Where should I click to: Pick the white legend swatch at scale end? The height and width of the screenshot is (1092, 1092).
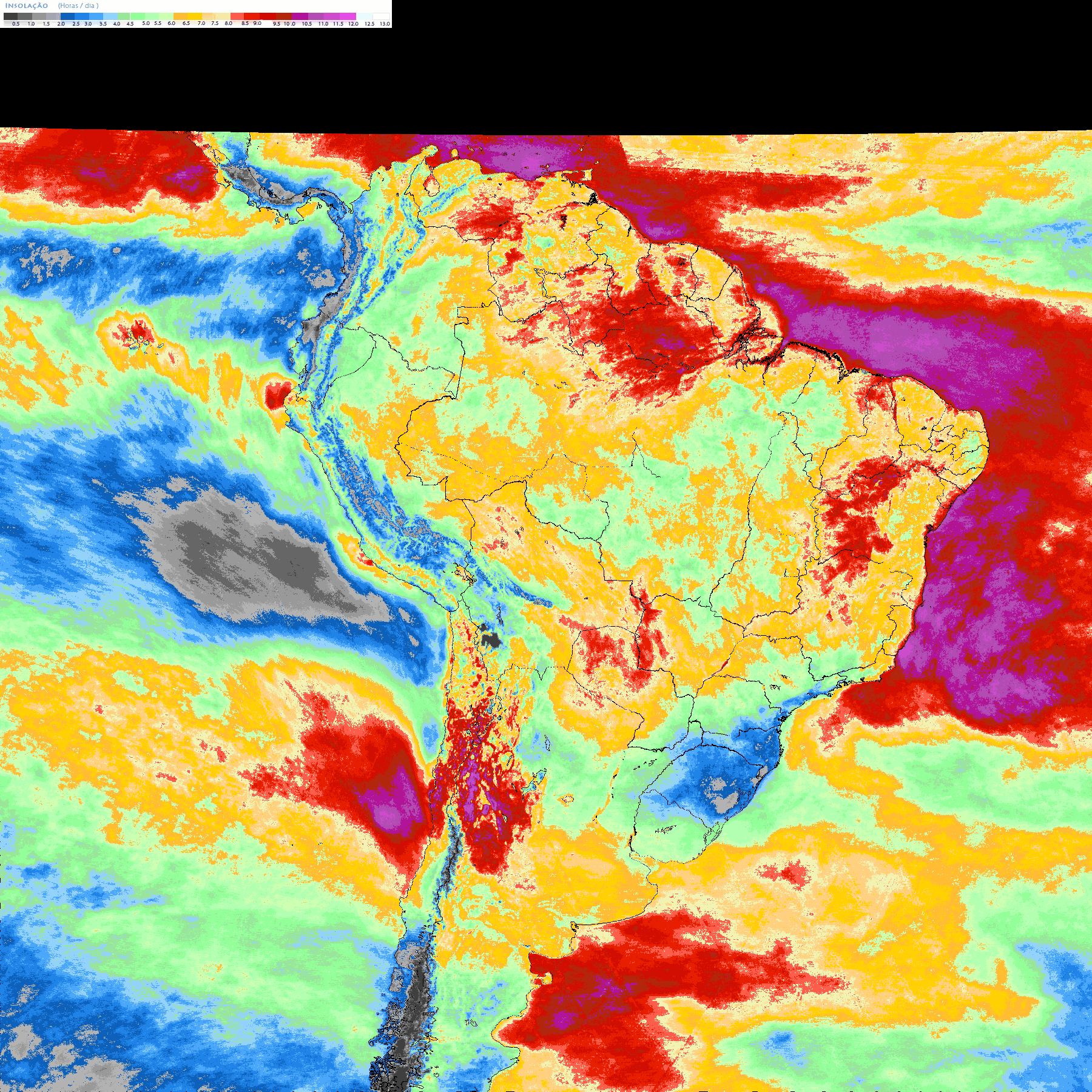pyautogui.click(x=381, y=16)
